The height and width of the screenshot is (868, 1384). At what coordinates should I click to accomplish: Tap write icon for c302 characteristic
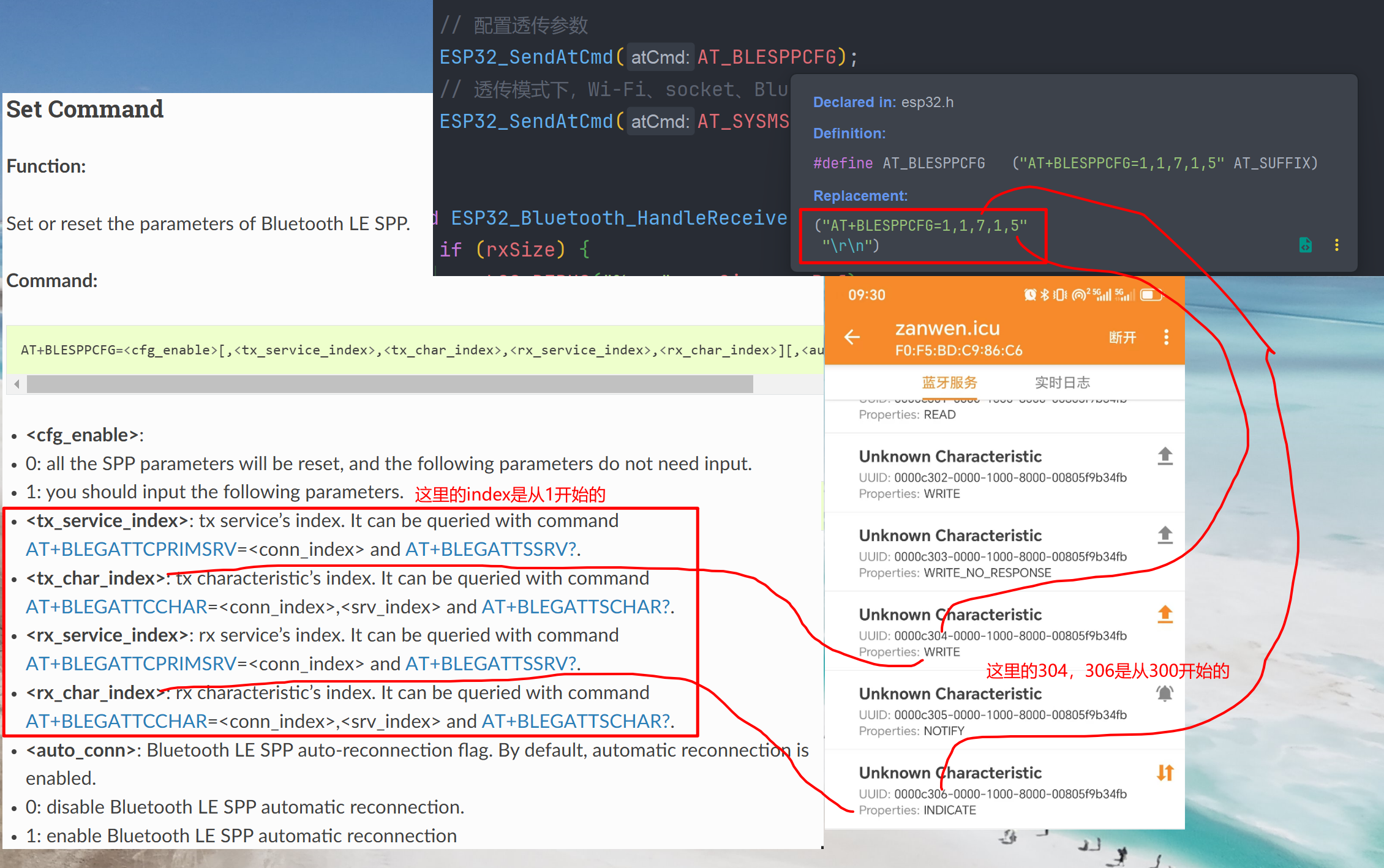[1165, 456]
